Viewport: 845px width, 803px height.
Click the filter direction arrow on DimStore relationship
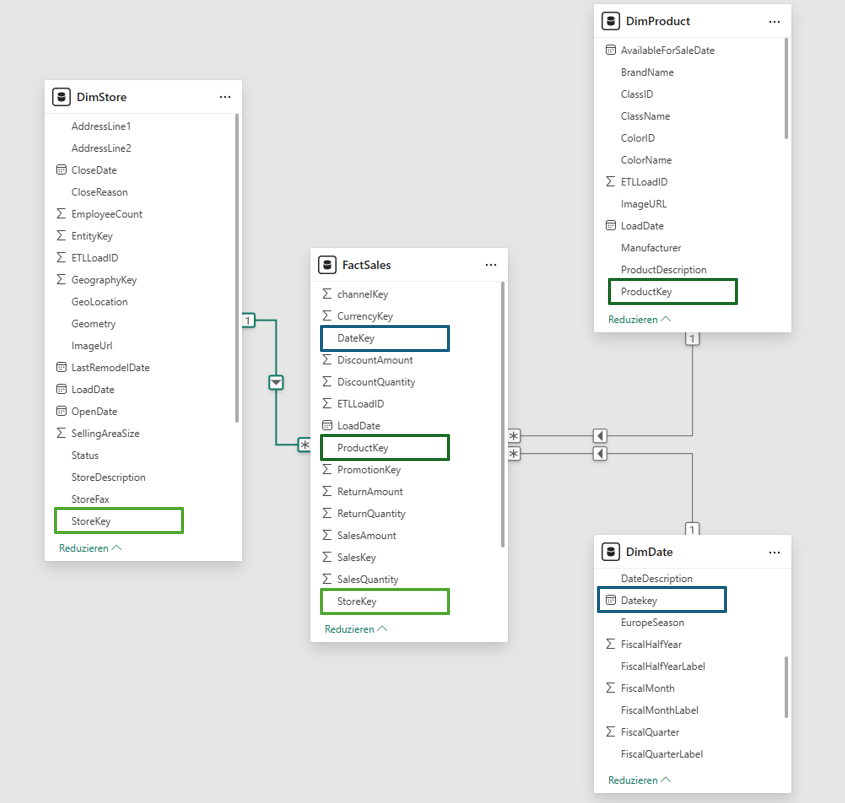point(276,382)
